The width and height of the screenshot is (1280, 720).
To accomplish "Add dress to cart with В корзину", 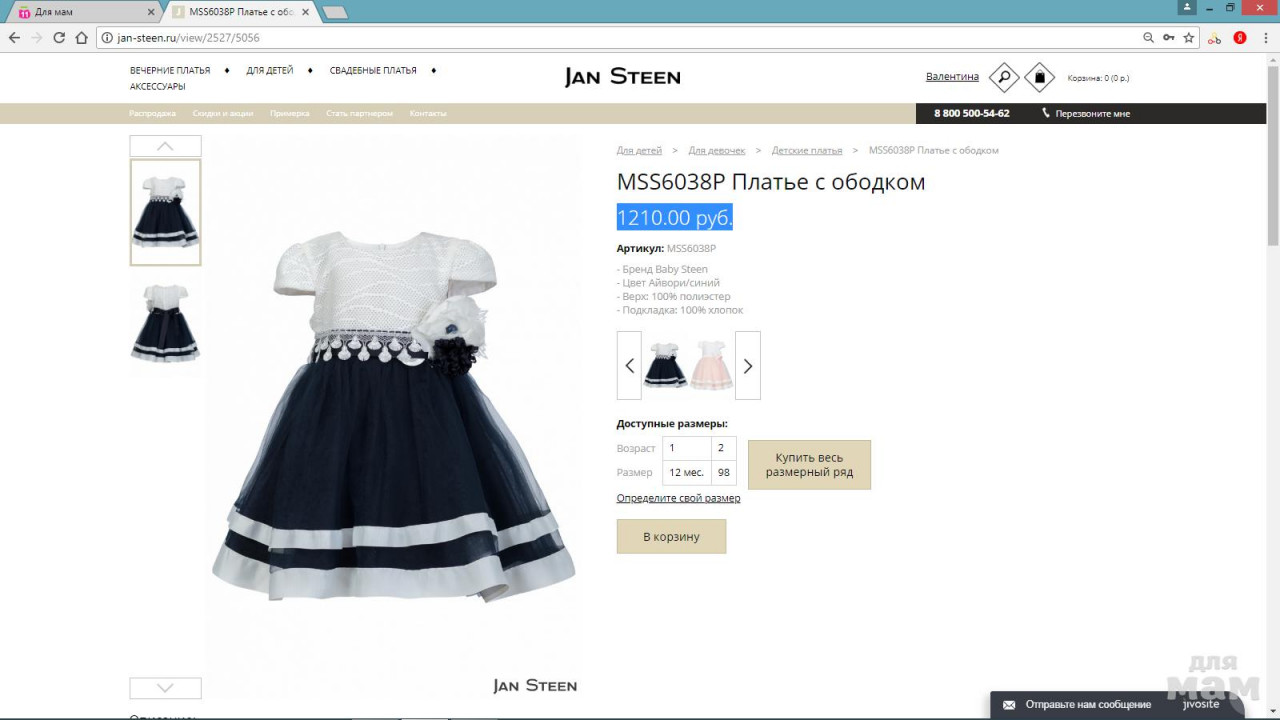I will [671, 537].
